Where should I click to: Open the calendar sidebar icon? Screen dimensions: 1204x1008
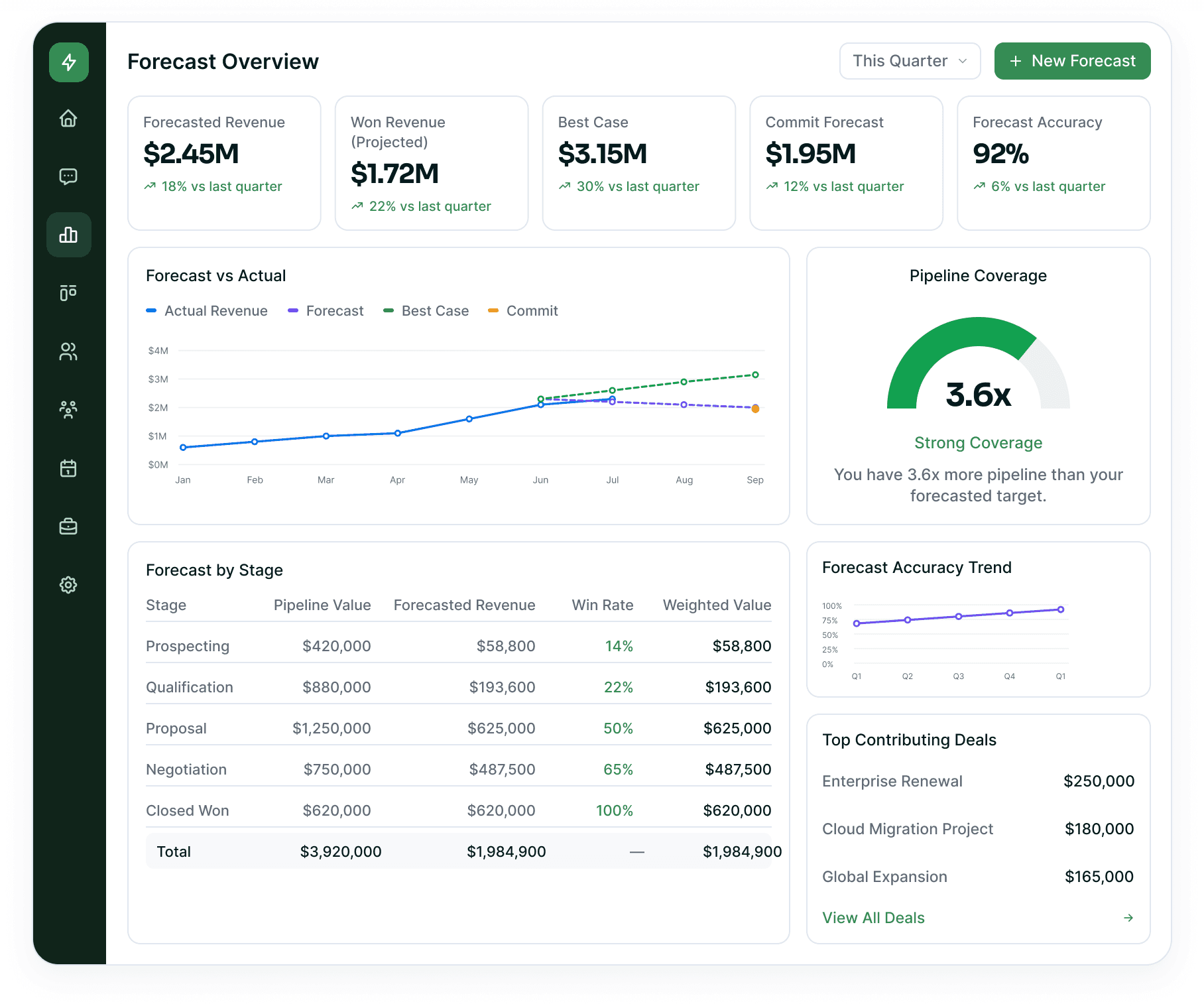tap(68, 468)
